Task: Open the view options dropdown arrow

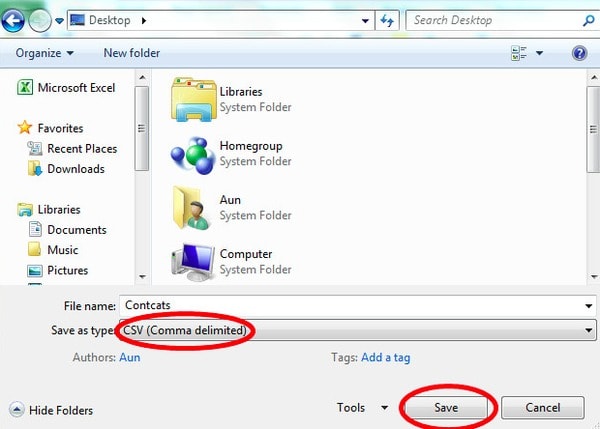Action: pos(539,53)
